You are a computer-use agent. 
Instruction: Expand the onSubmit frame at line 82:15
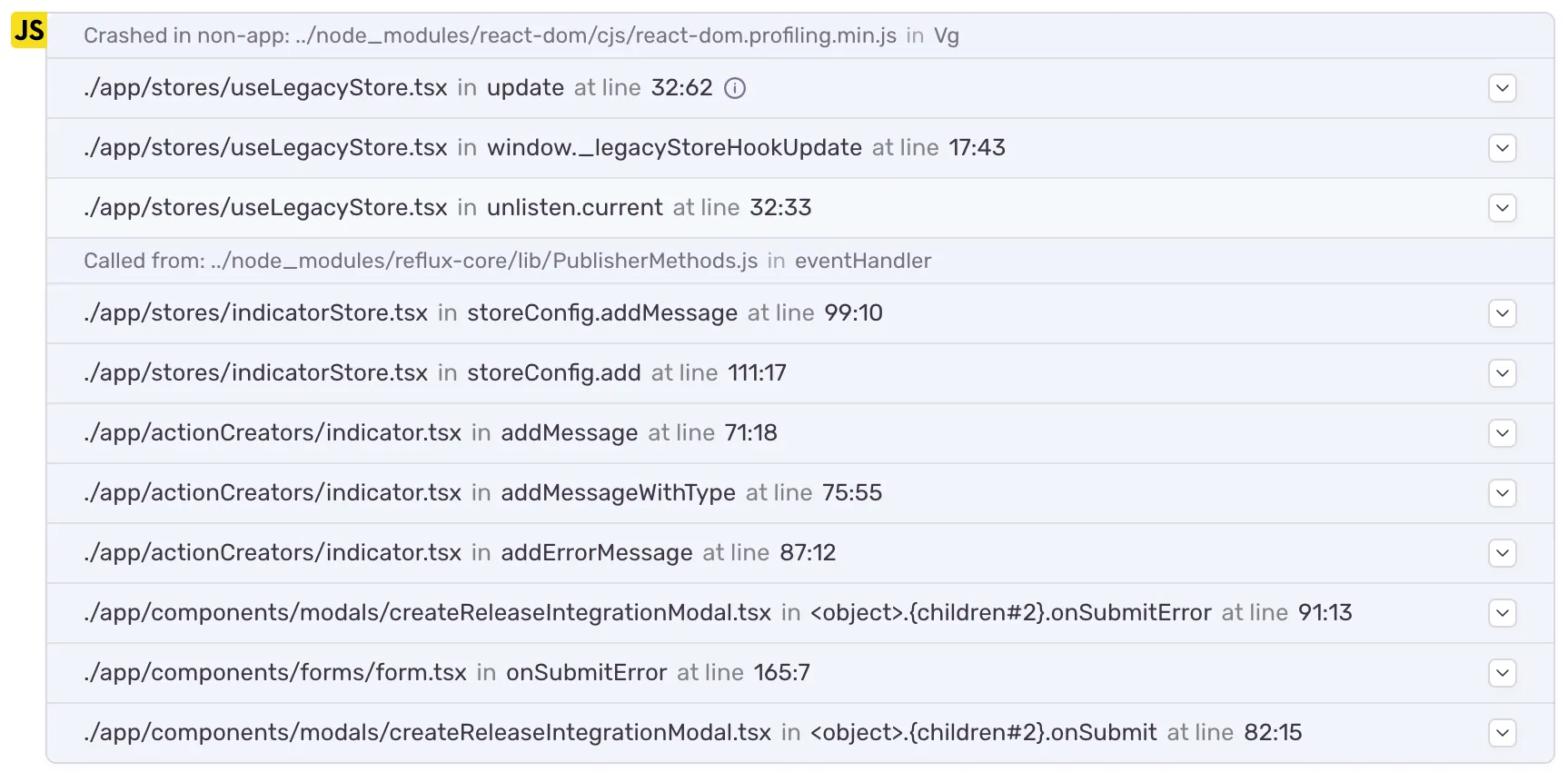coord(1502,733)
